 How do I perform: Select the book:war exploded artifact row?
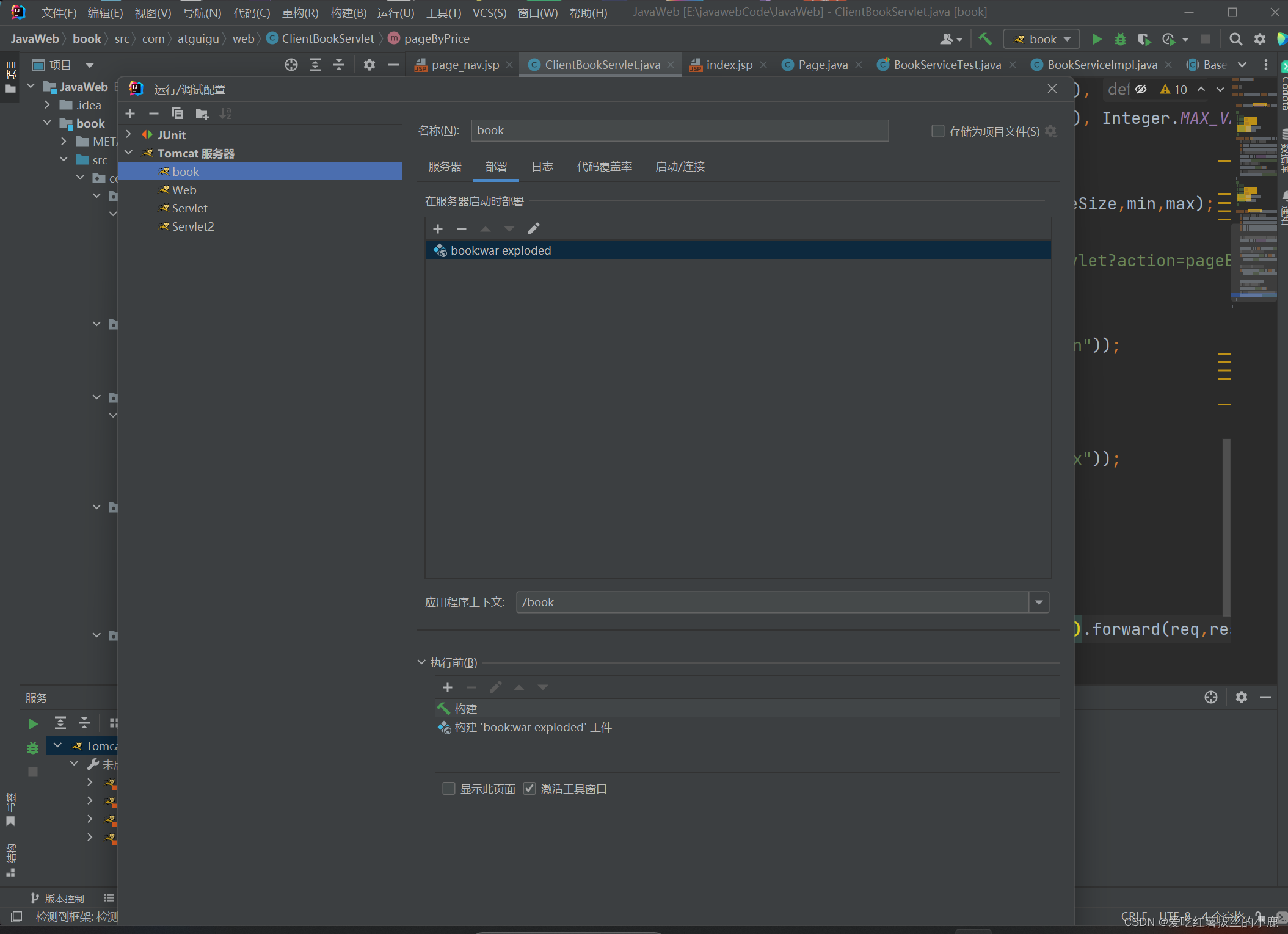coord(501,250)
